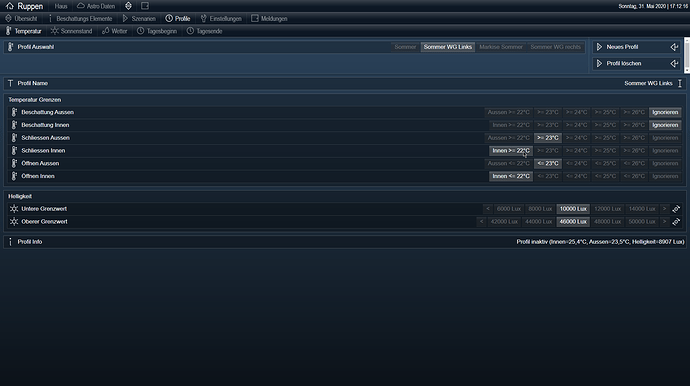Click the square window icon in top bar
The width and height of the screenshot is (690, 386).
point(145,6)
